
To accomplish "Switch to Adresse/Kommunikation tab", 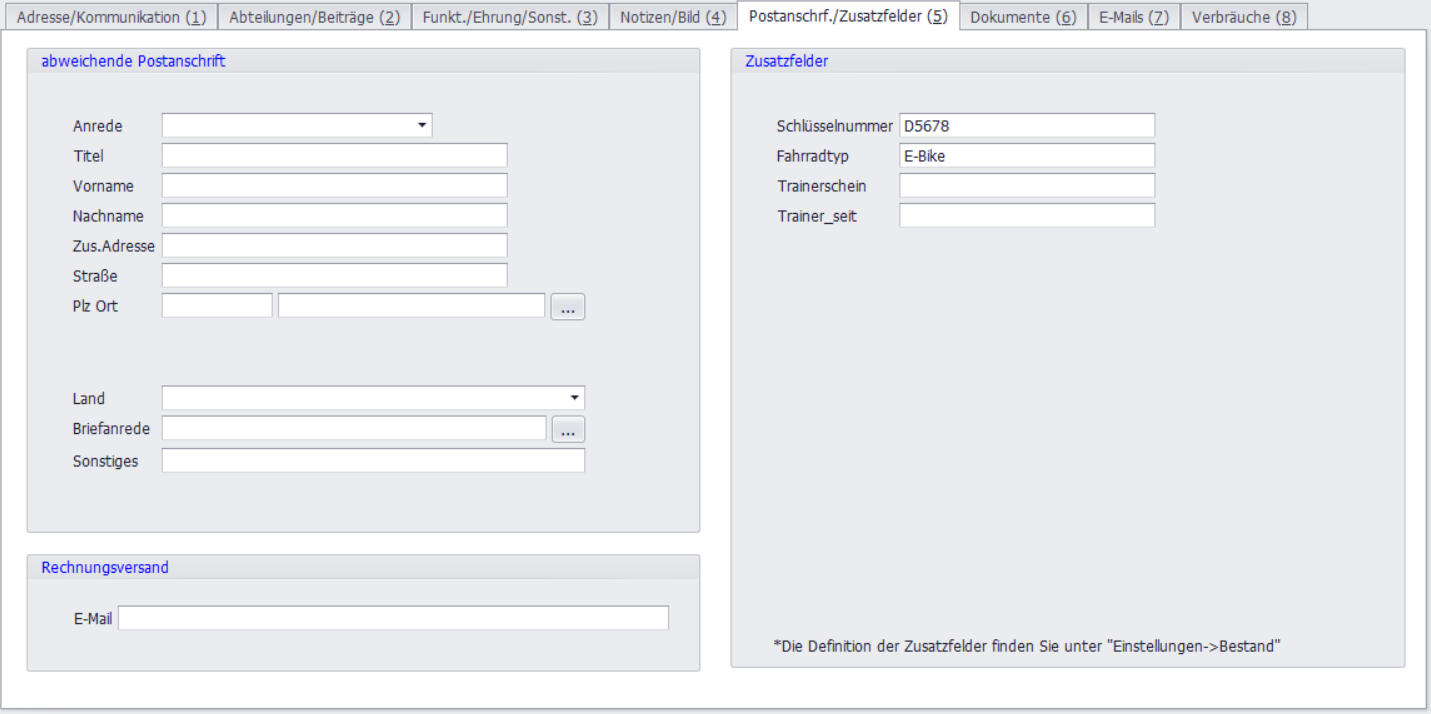I will pyautogui.click(x=111, y=17).
